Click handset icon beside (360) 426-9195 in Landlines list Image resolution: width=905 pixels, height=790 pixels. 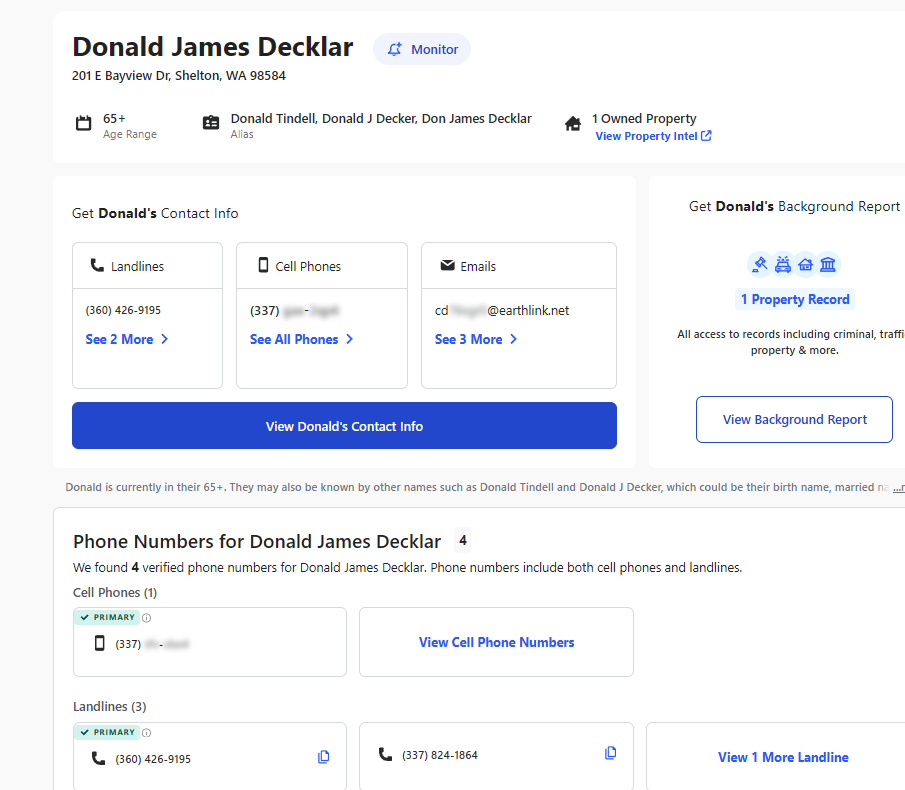coord(99,758)
